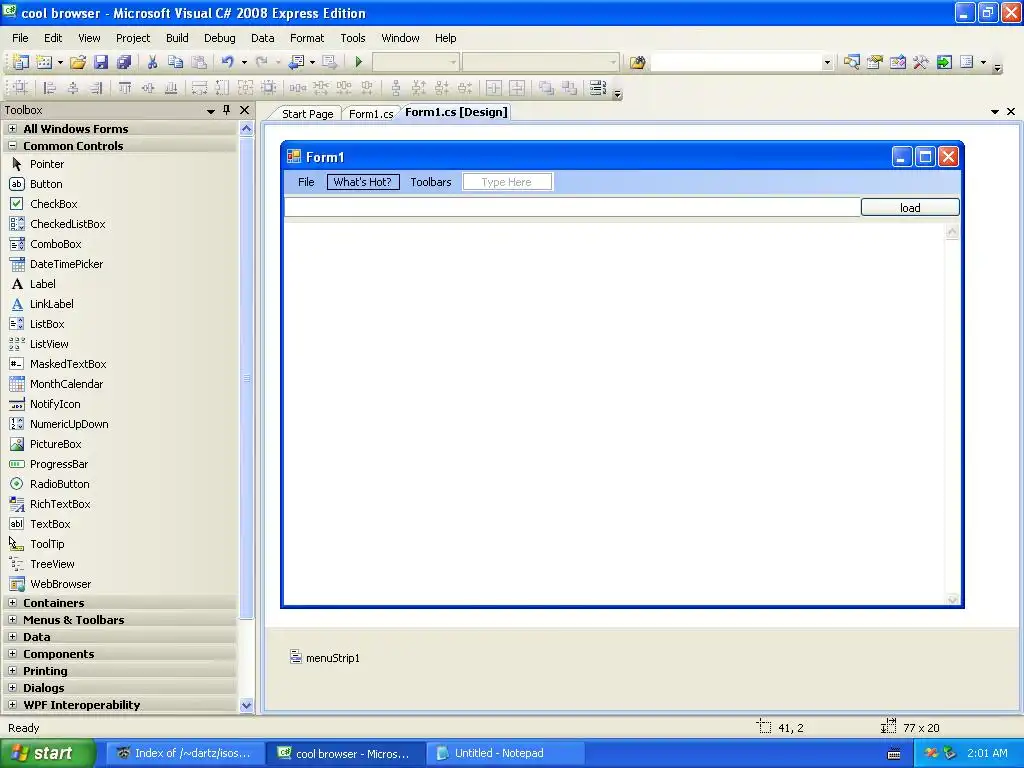Click the Find in Files toolbar icon

pyautogui.click(x=637, y=62)
